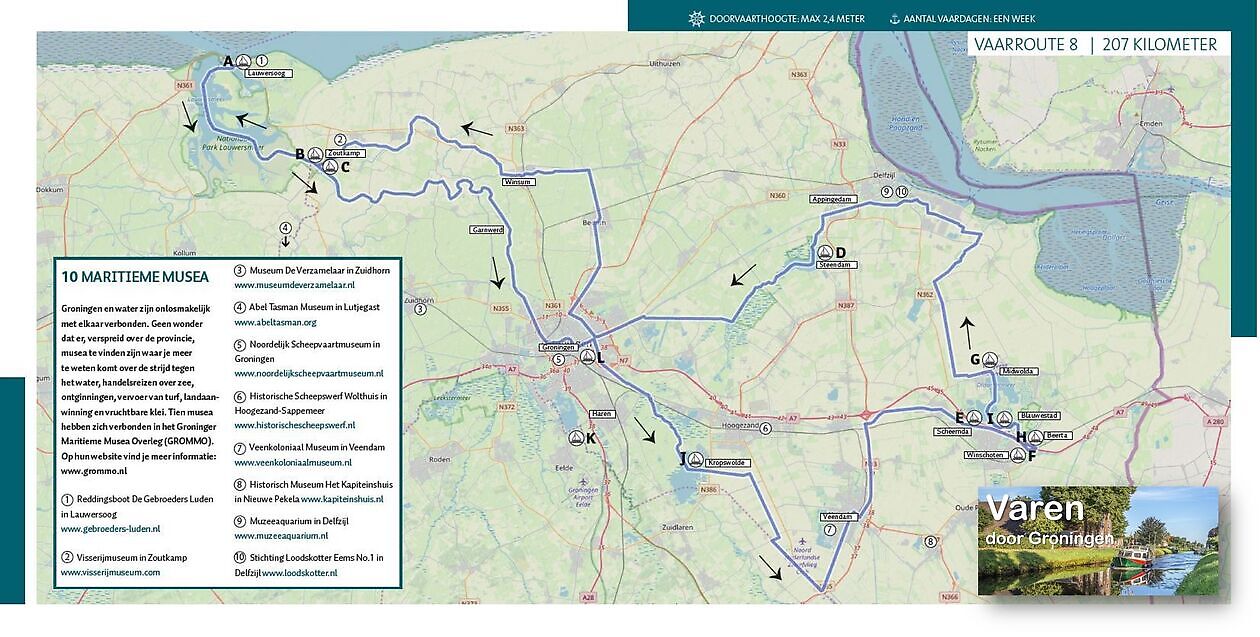Select the Winsum place label
Image resolution: width=1260 pixels, height=637 pixels.
(x=518, y=182)
